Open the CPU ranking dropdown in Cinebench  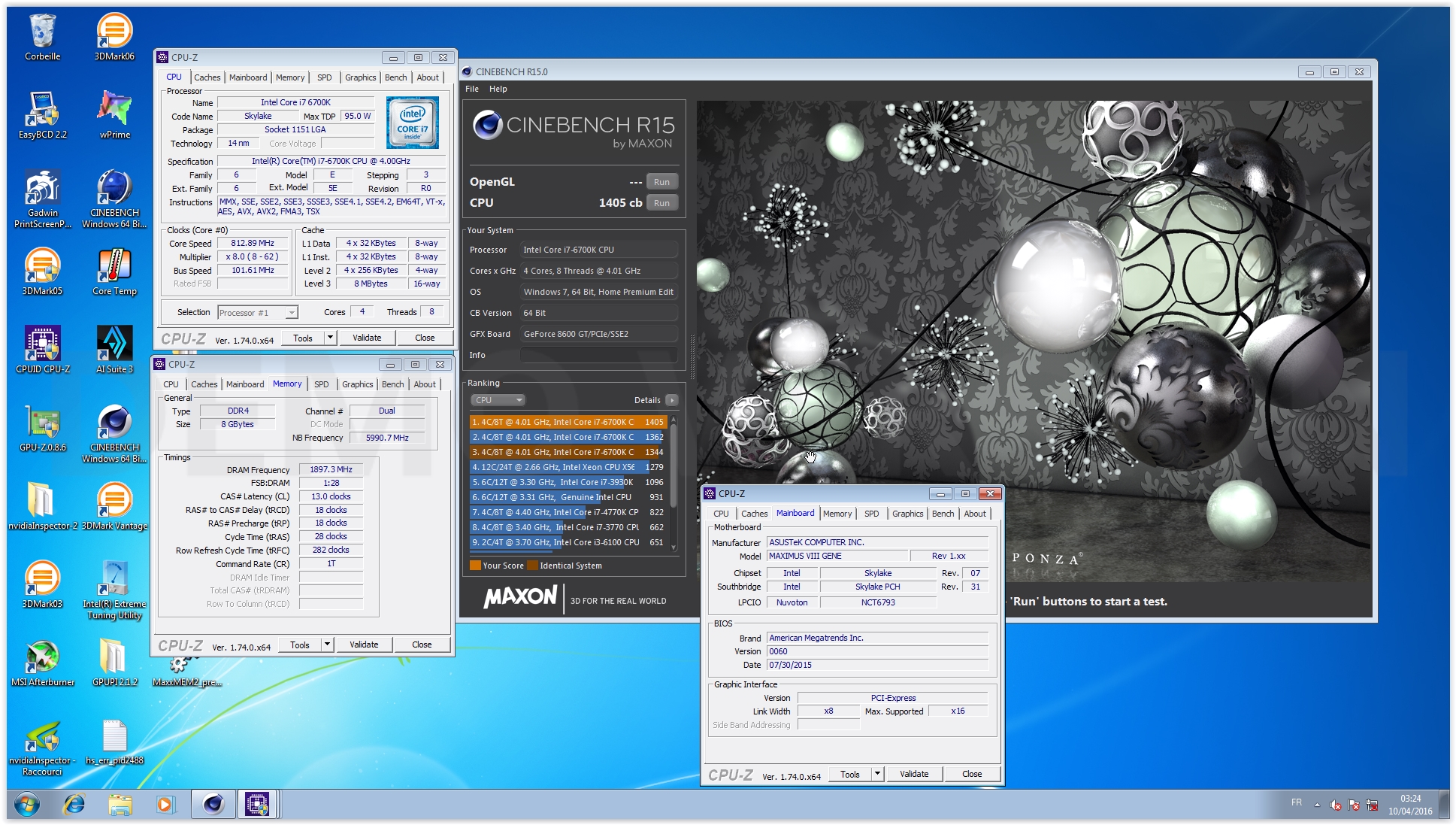pos(498,400)
